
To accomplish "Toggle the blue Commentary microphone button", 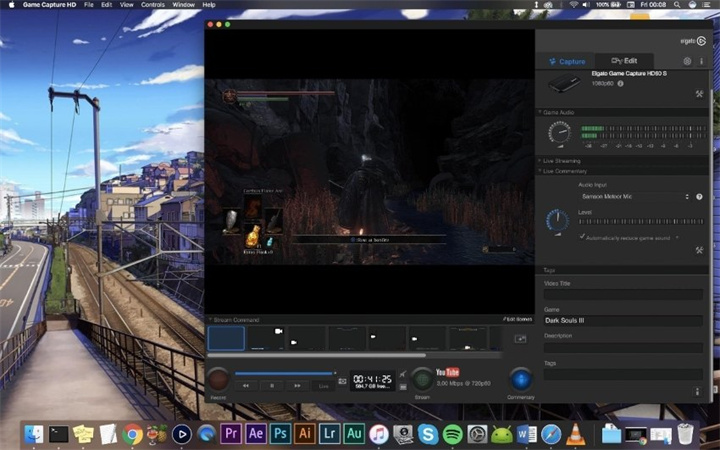I will point(521,380).
